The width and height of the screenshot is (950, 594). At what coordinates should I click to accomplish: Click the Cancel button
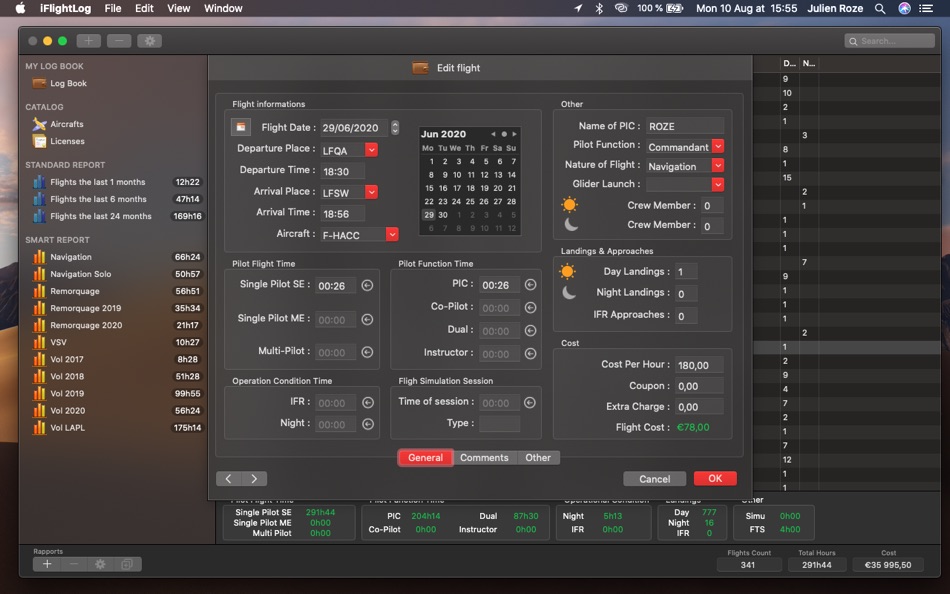[654, 479]
